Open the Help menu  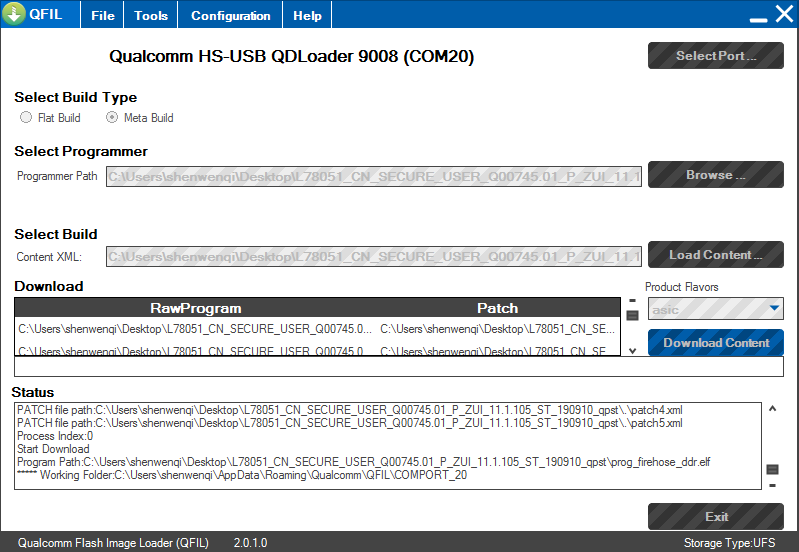tap(307, 15)
